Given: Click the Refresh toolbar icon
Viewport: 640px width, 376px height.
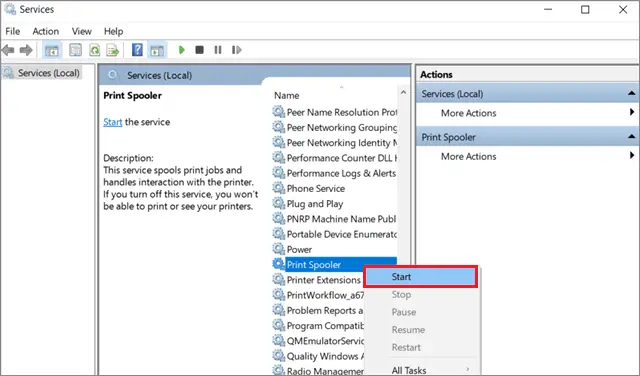Looking at the screenshot, I should pyautogui.click(x=95, y=50).
